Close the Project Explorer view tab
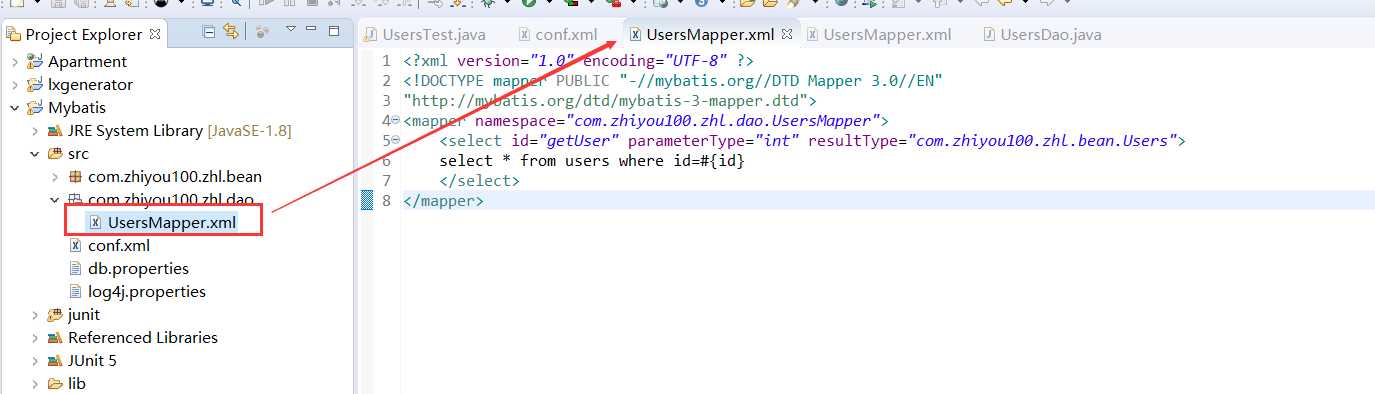 [x=155, y=34]
